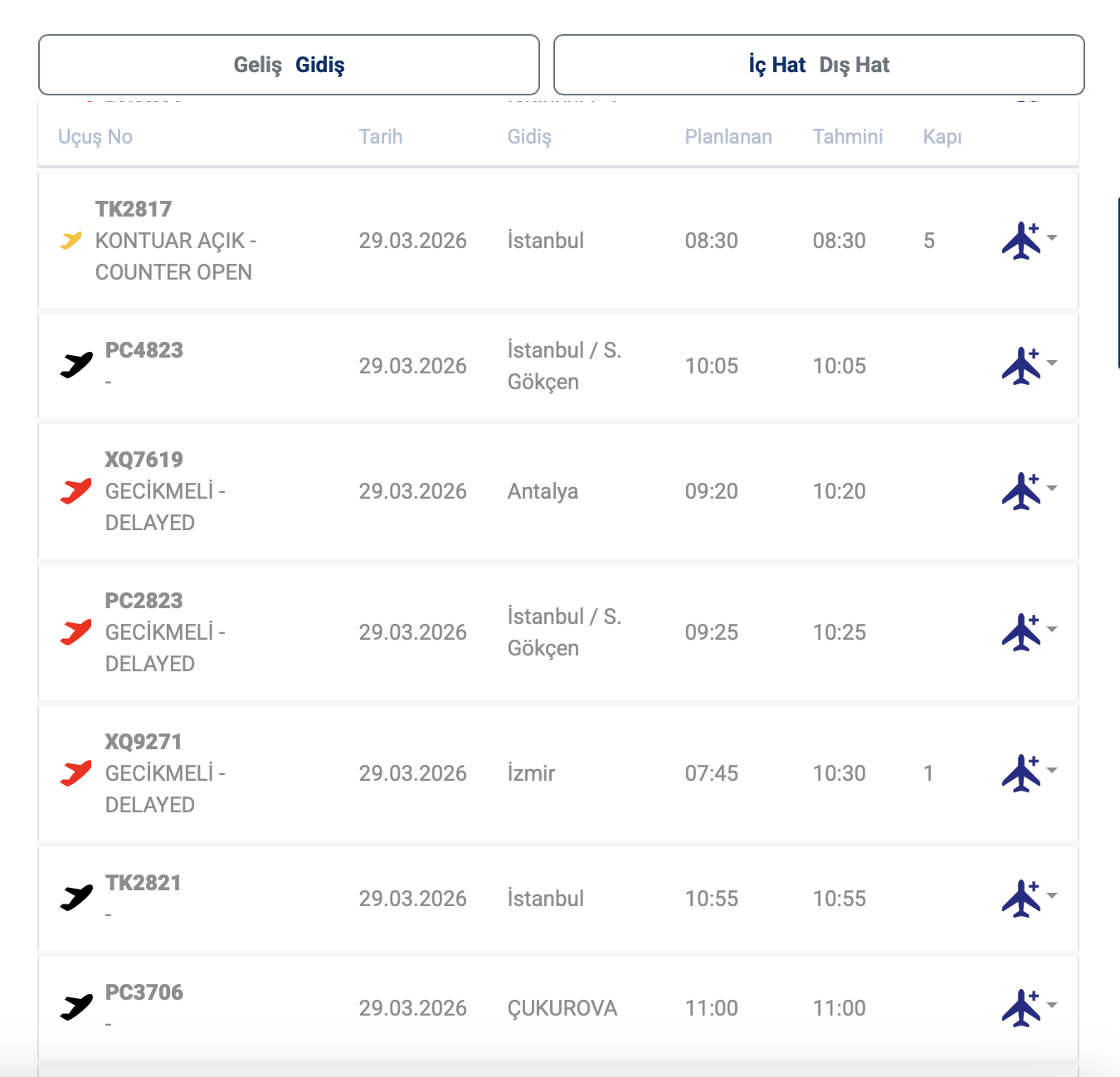Image resolution: width=1120 pixels, height=1077 pixels.
Task: Click the add-flight plane icon for XQ7619
Action: click(1020, 491)
